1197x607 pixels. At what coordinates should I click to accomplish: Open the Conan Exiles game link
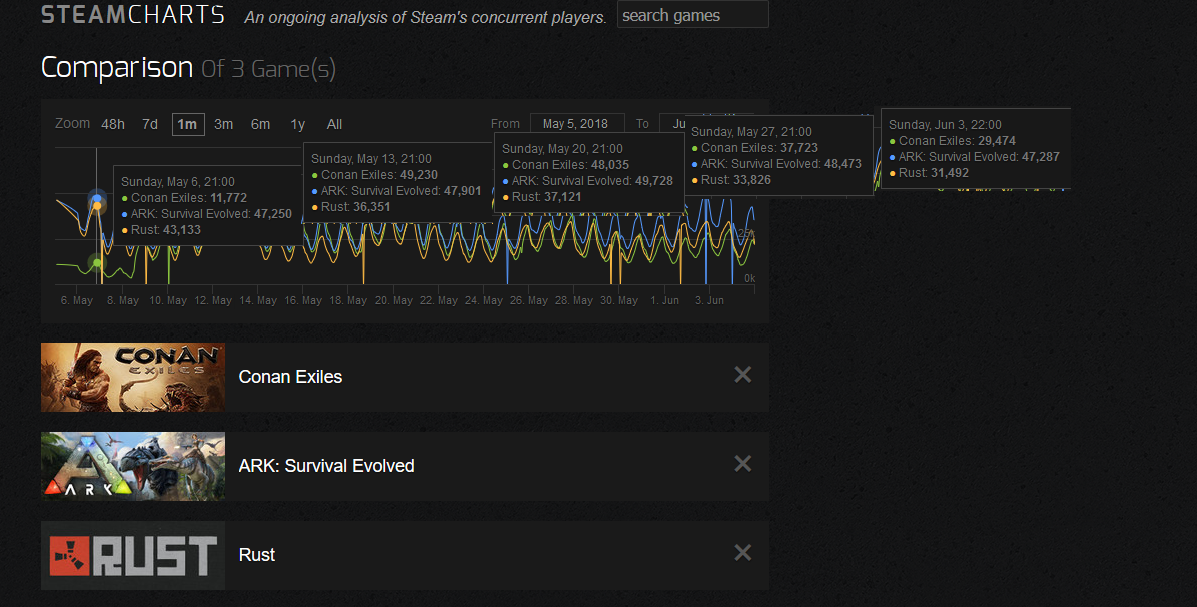290,376
